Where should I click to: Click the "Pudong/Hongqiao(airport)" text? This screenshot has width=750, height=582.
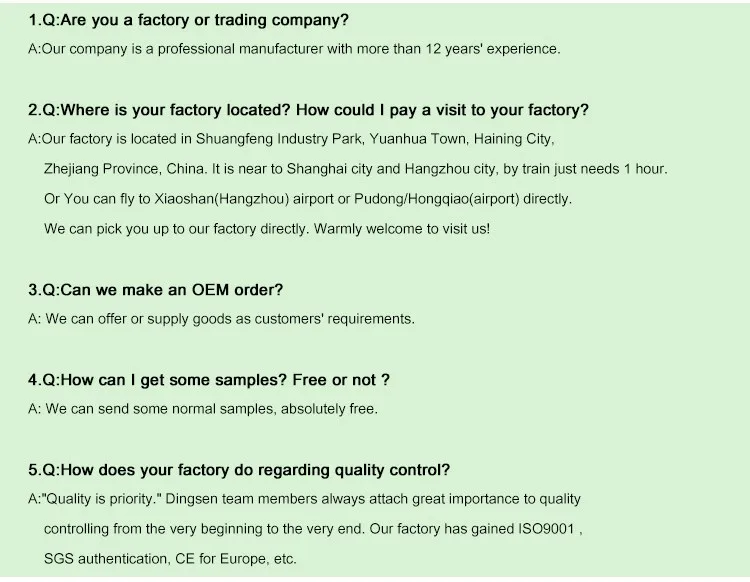click(436, 199)
